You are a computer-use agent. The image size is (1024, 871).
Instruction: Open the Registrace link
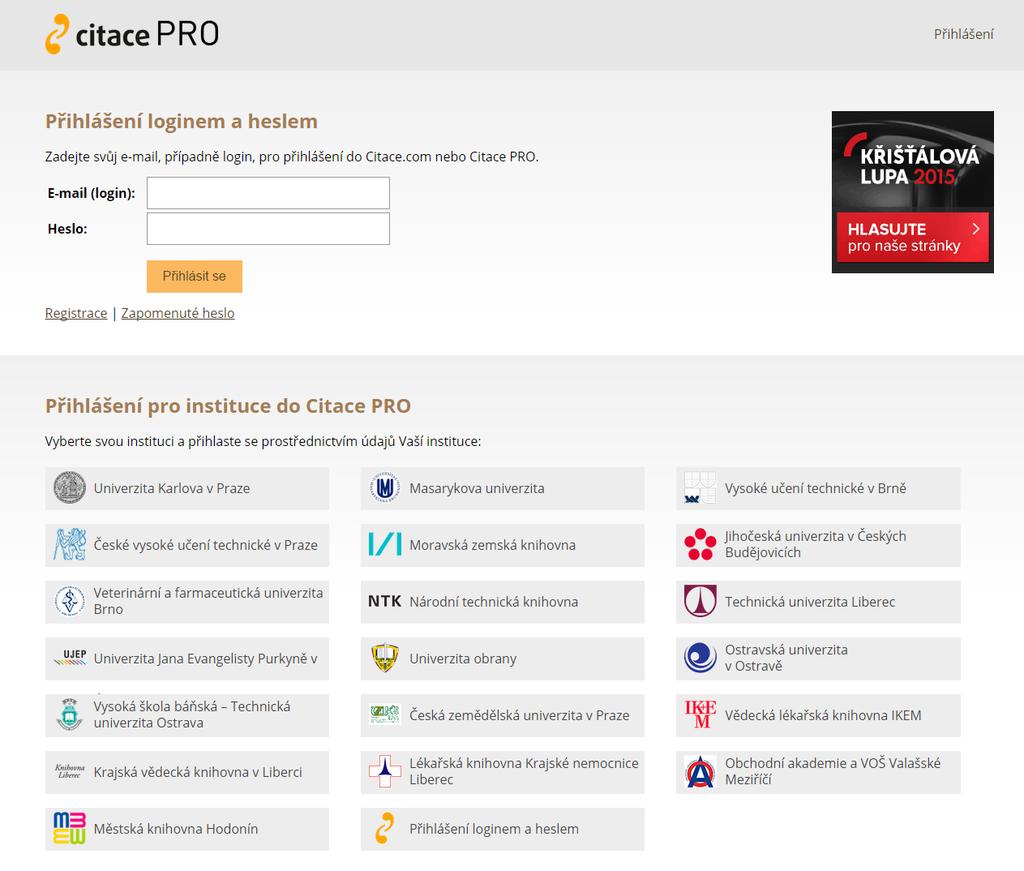click(x=76, y=313)
